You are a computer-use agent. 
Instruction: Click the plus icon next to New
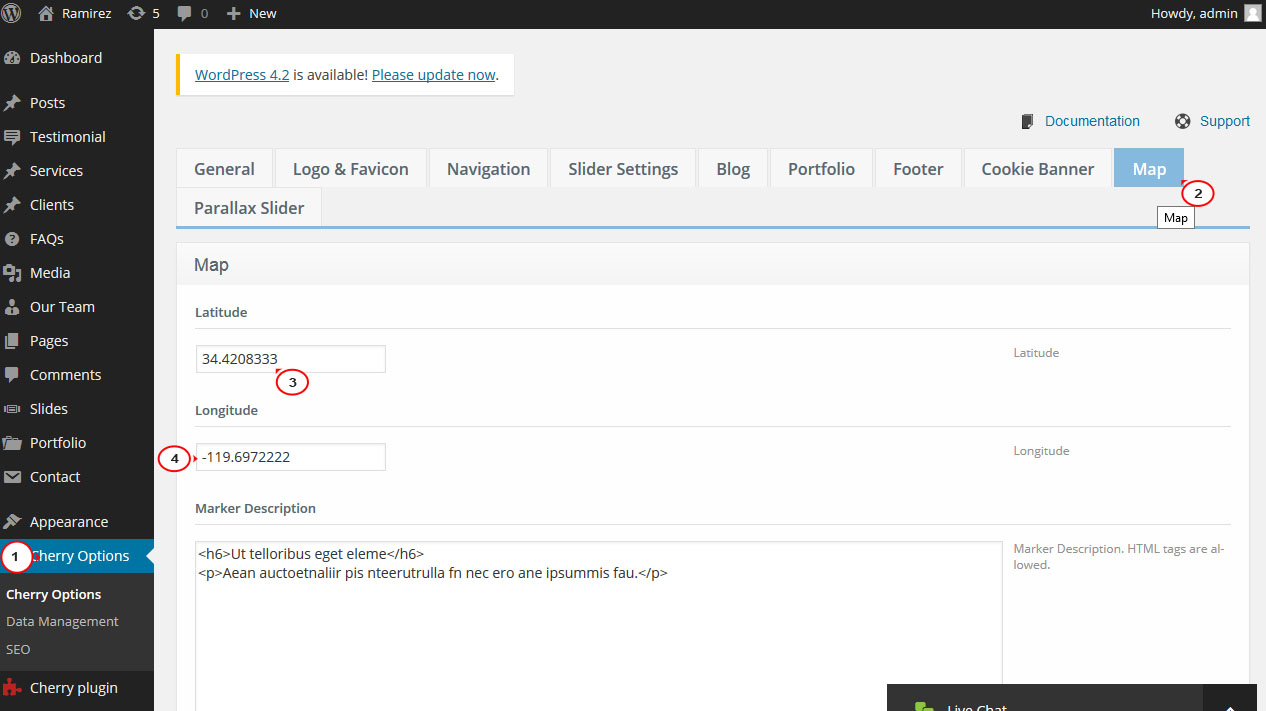pyautogui.click(x=233, y=14)
